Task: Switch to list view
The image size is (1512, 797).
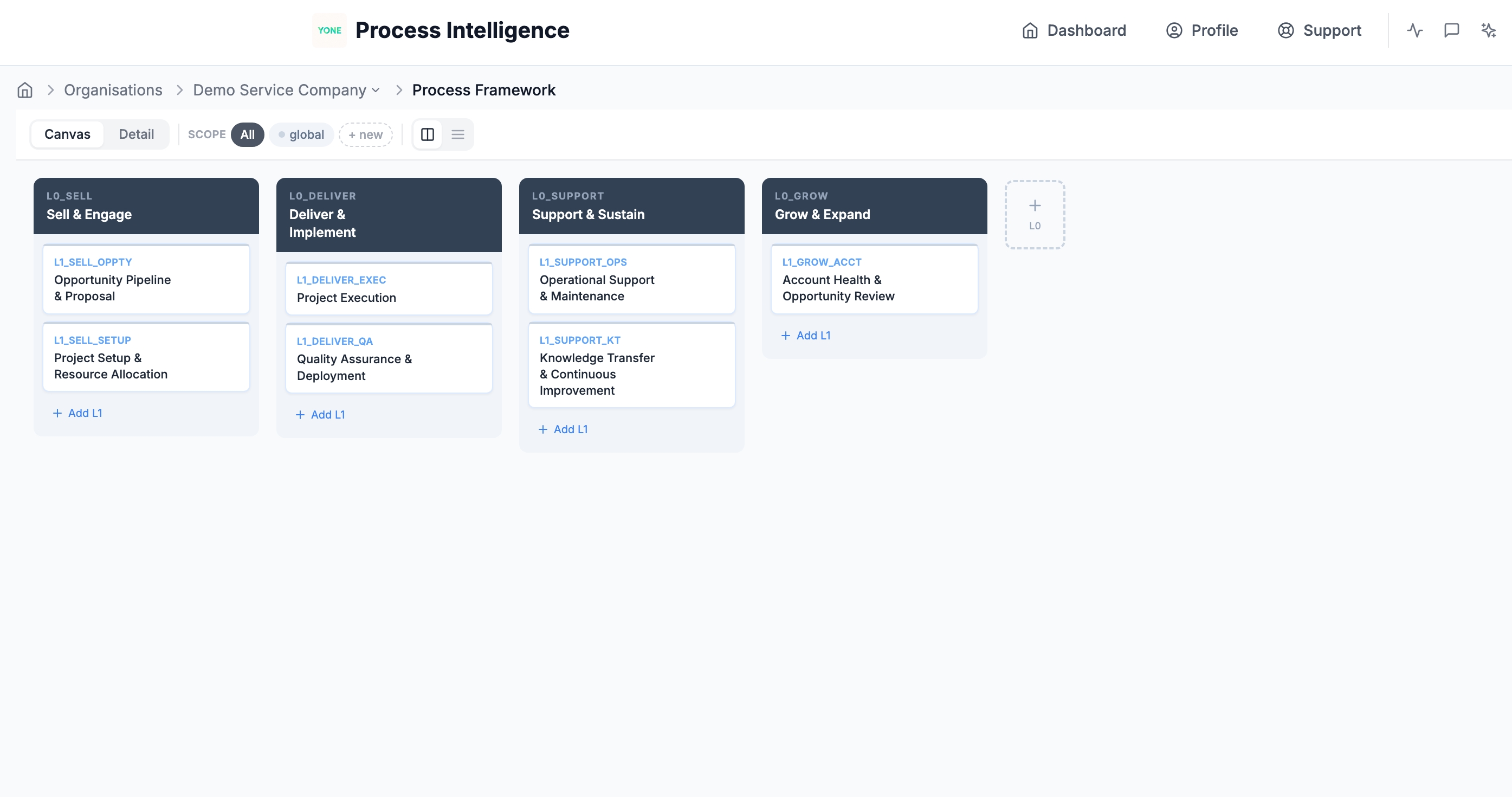Action: [x=458, y=134]
